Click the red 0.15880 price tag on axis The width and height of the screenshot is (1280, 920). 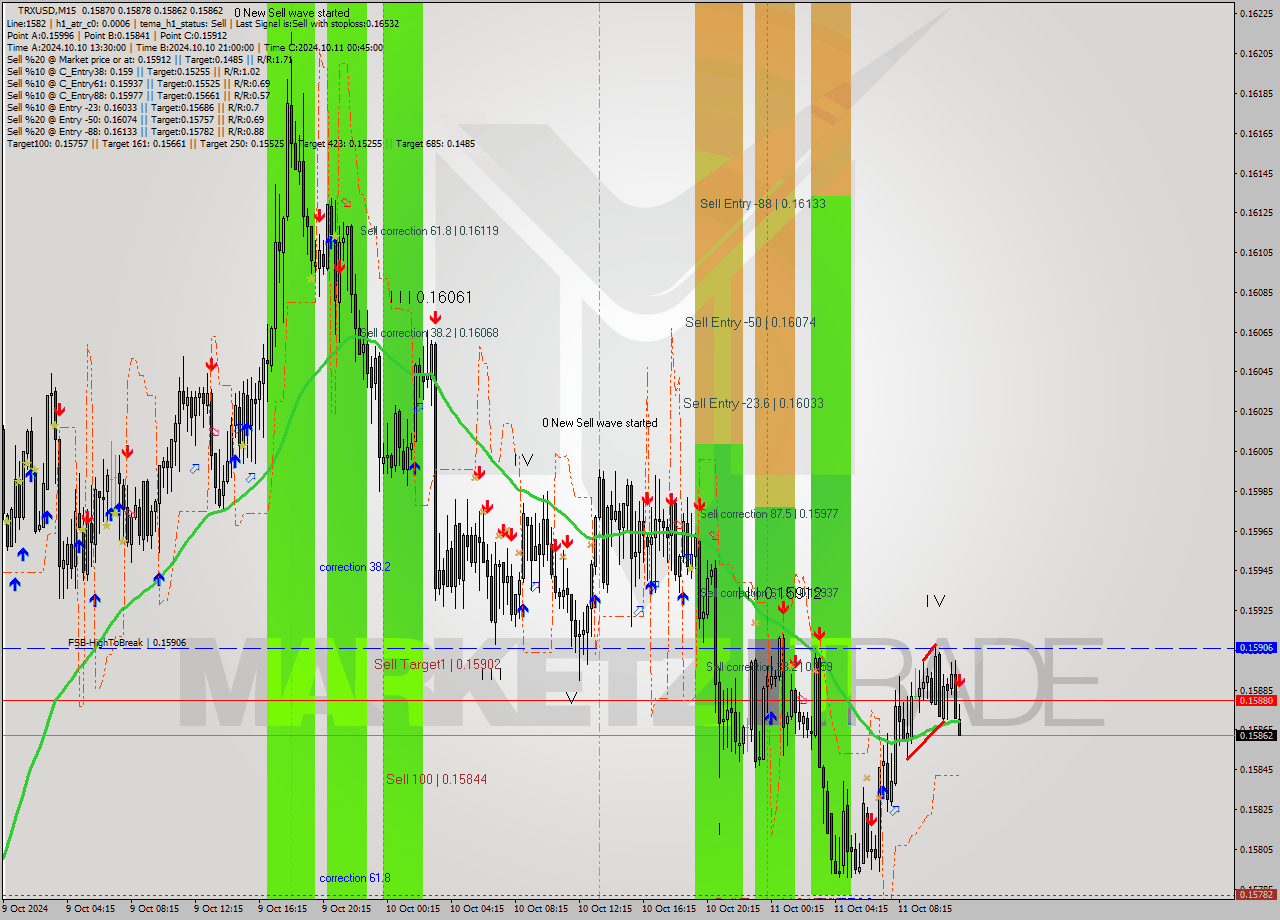click(1257, 700)
